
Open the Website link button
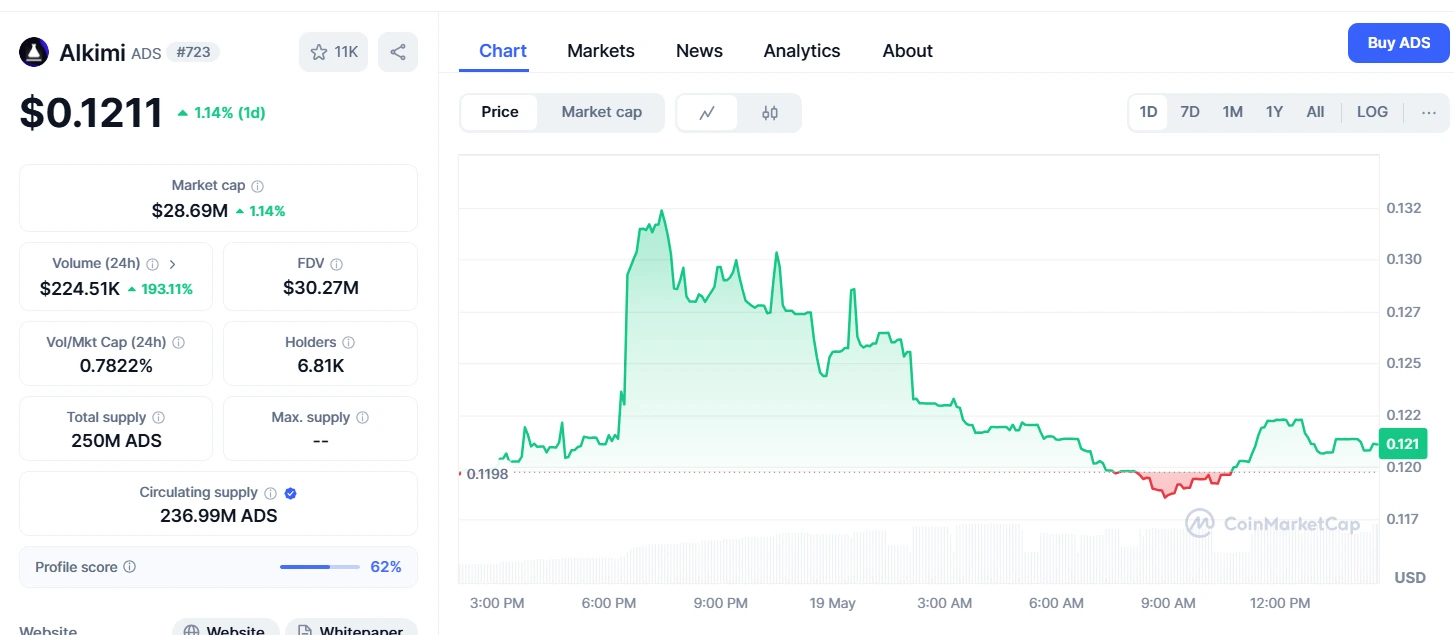(226, 628)
